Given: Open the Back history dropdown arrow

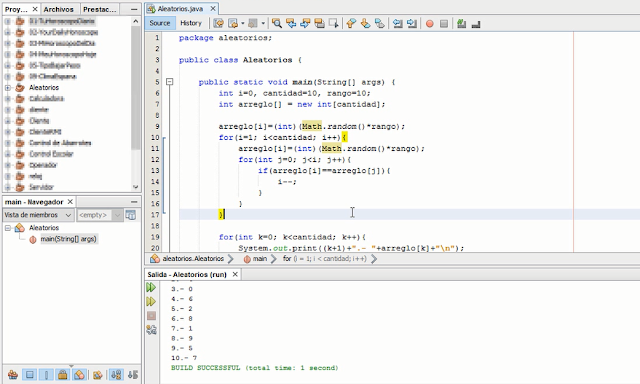Looking at the screenshot, I should (242, 24).
